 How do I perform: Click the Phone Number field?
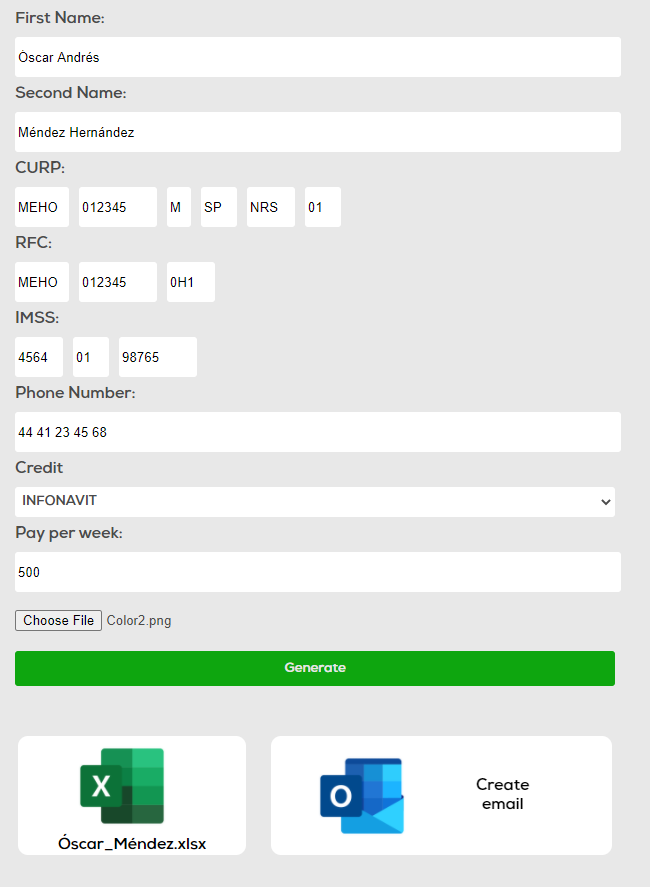(x=316, y=432)
